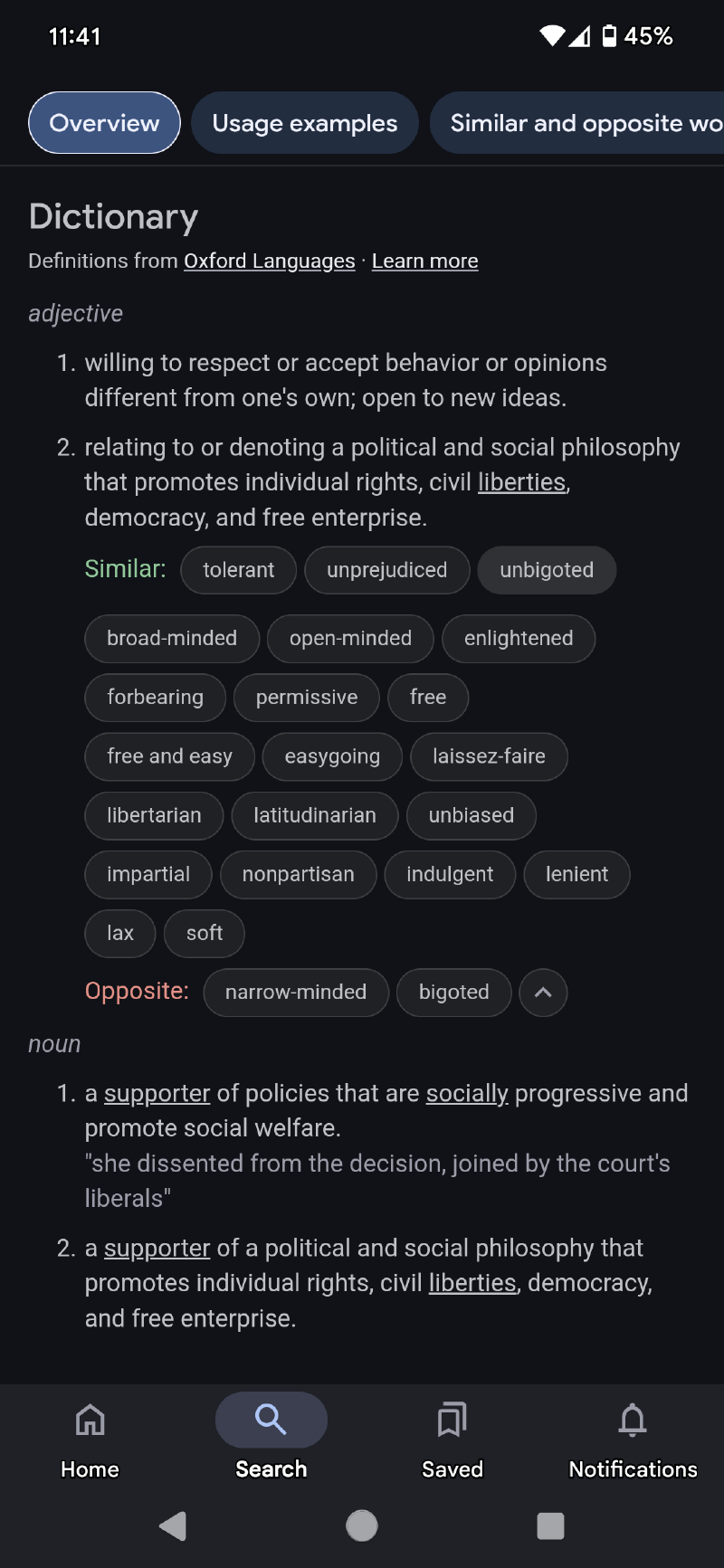Collapse the synonyms list with the chevron
Viewport: 724px width, 1568px height.
pyautogui.click(x=543, y=993)
